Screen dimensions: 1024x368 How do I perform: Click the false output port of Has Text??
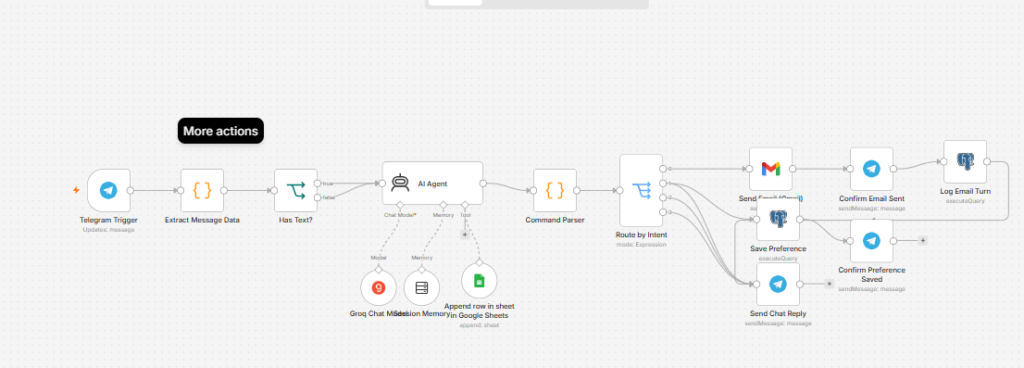(x=317, y=198)
